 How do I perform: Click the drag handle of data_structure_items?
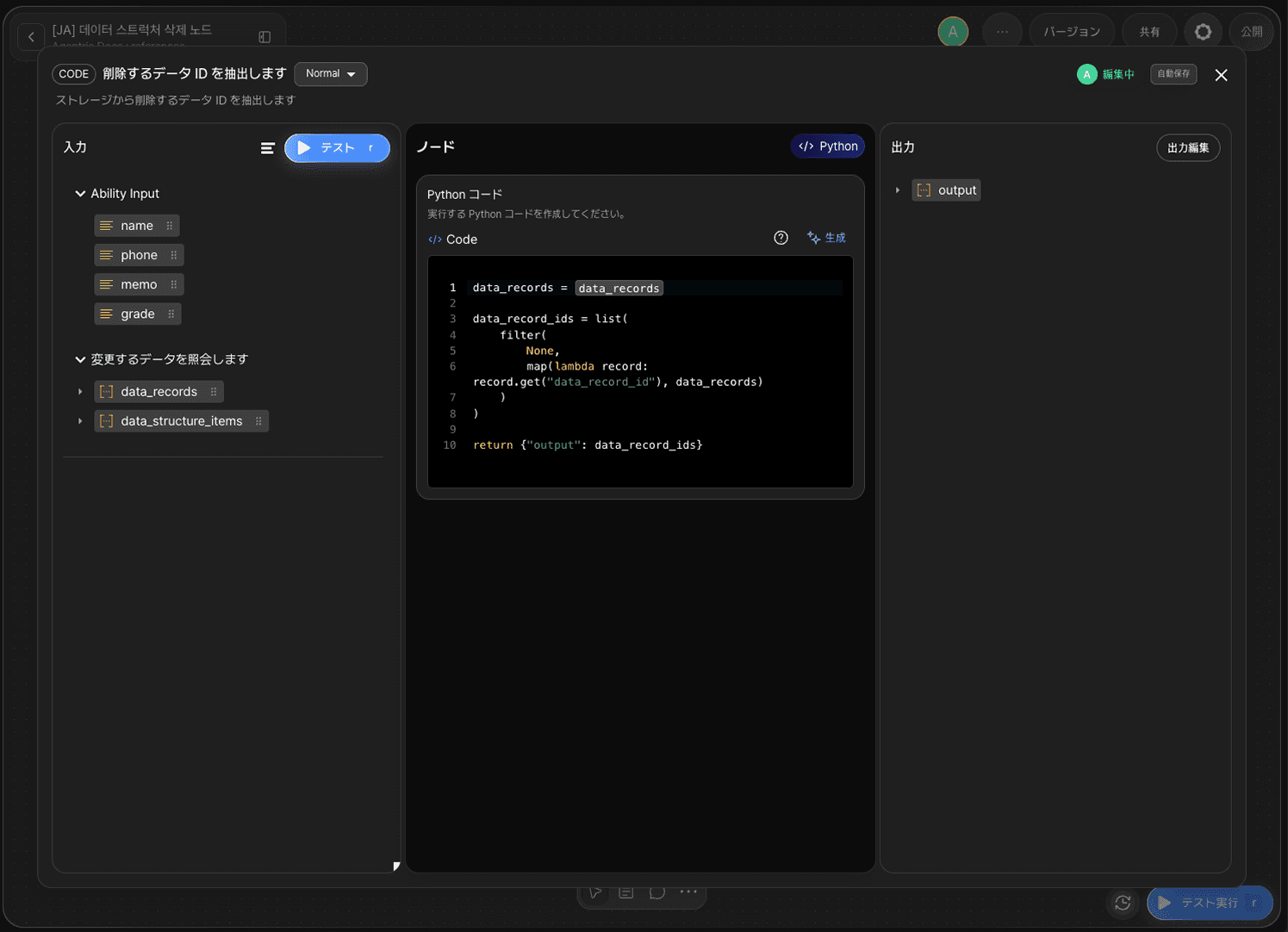[258, 421]
